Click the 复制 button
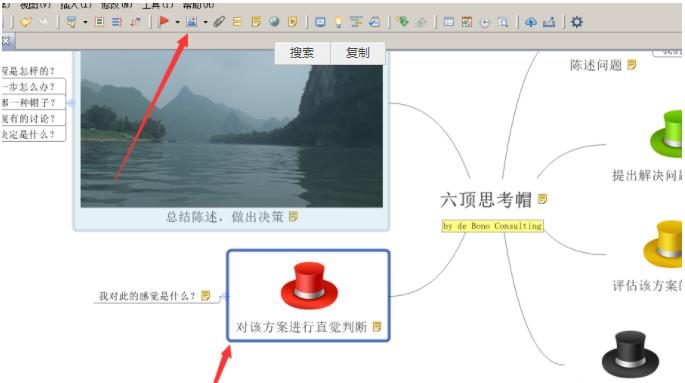Viewport: 685px width, 383px height. [x=358, y=53]
